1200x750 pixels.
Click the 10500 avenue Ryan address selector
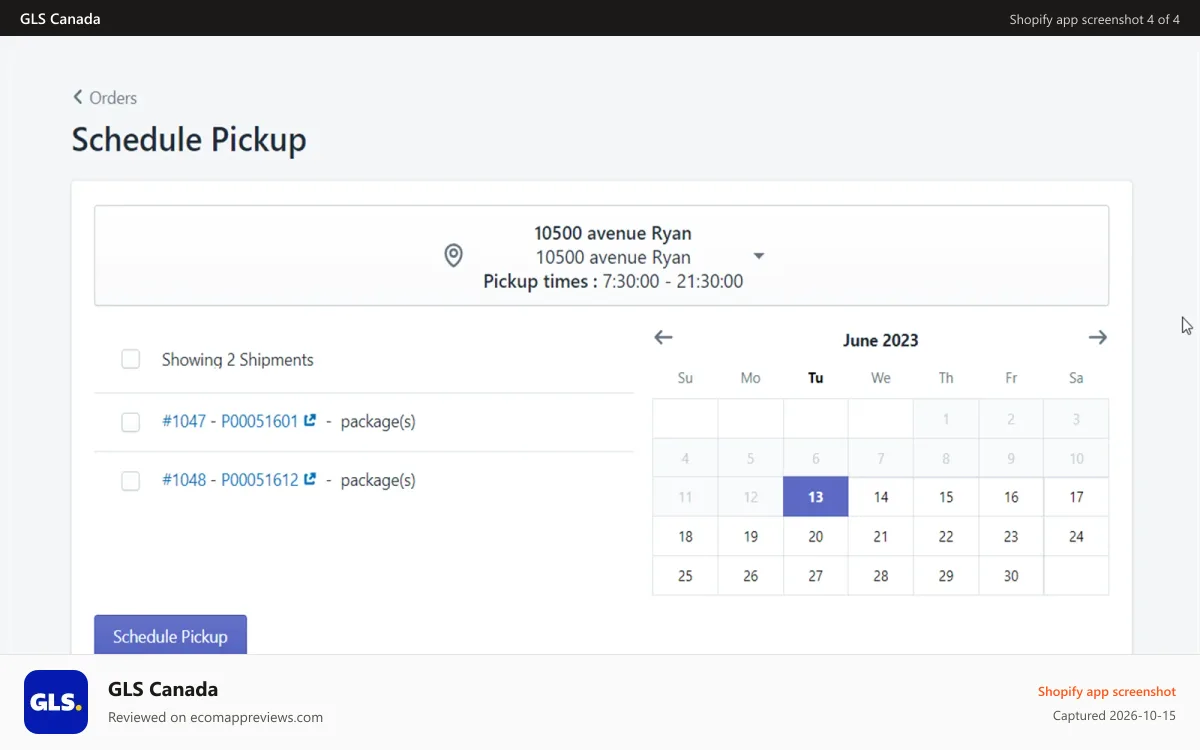point(601,256)
